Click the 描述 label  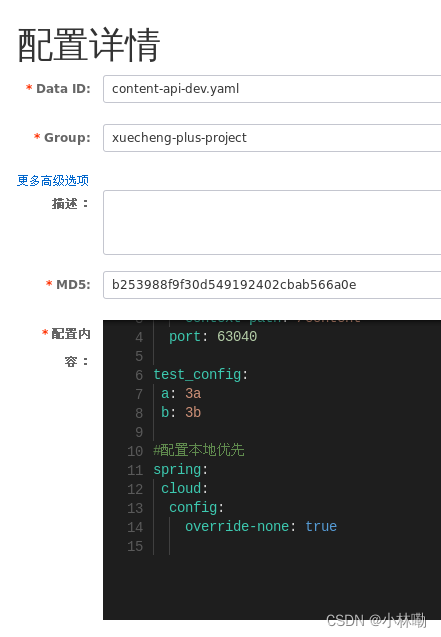(69, 204)
